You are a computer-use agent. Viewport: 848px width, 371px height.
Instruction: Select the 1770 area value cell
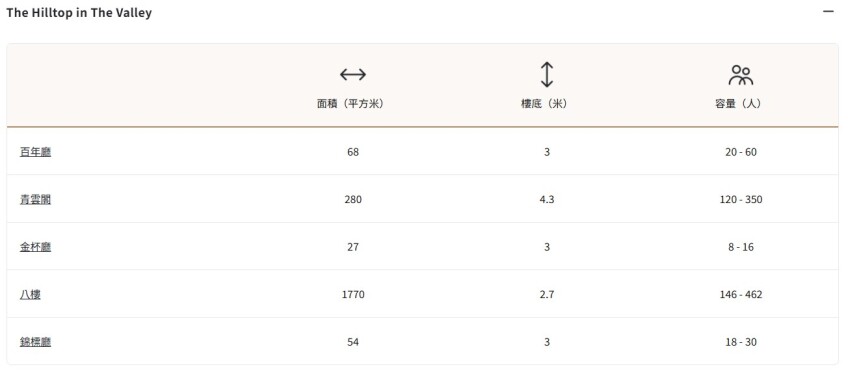(353, 295)
